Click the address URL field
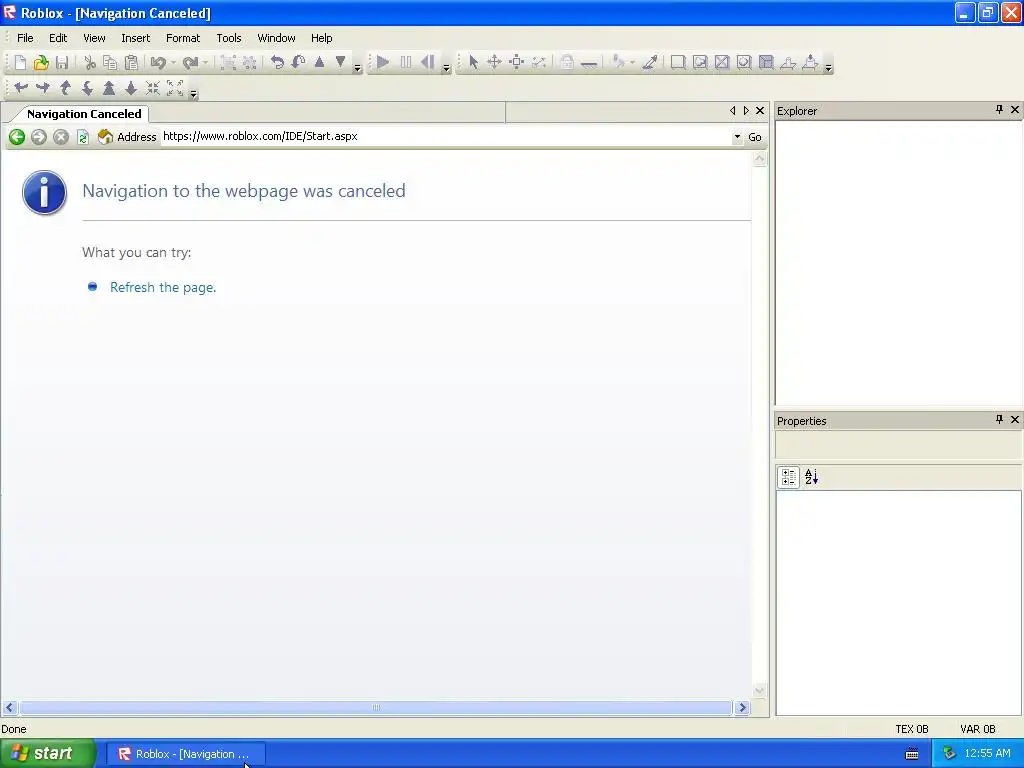 click(x=445, y=136)
